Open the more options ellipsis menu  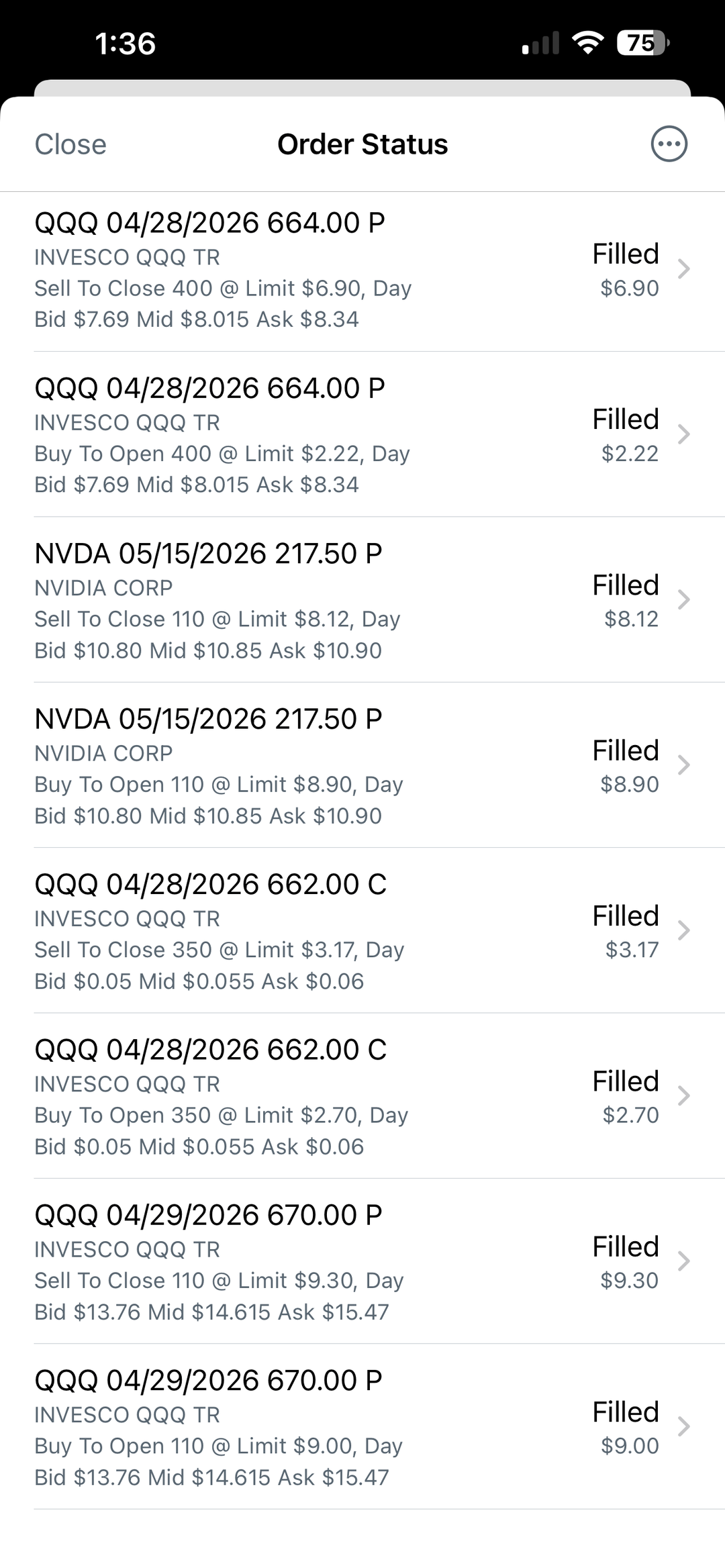[669, 144]
